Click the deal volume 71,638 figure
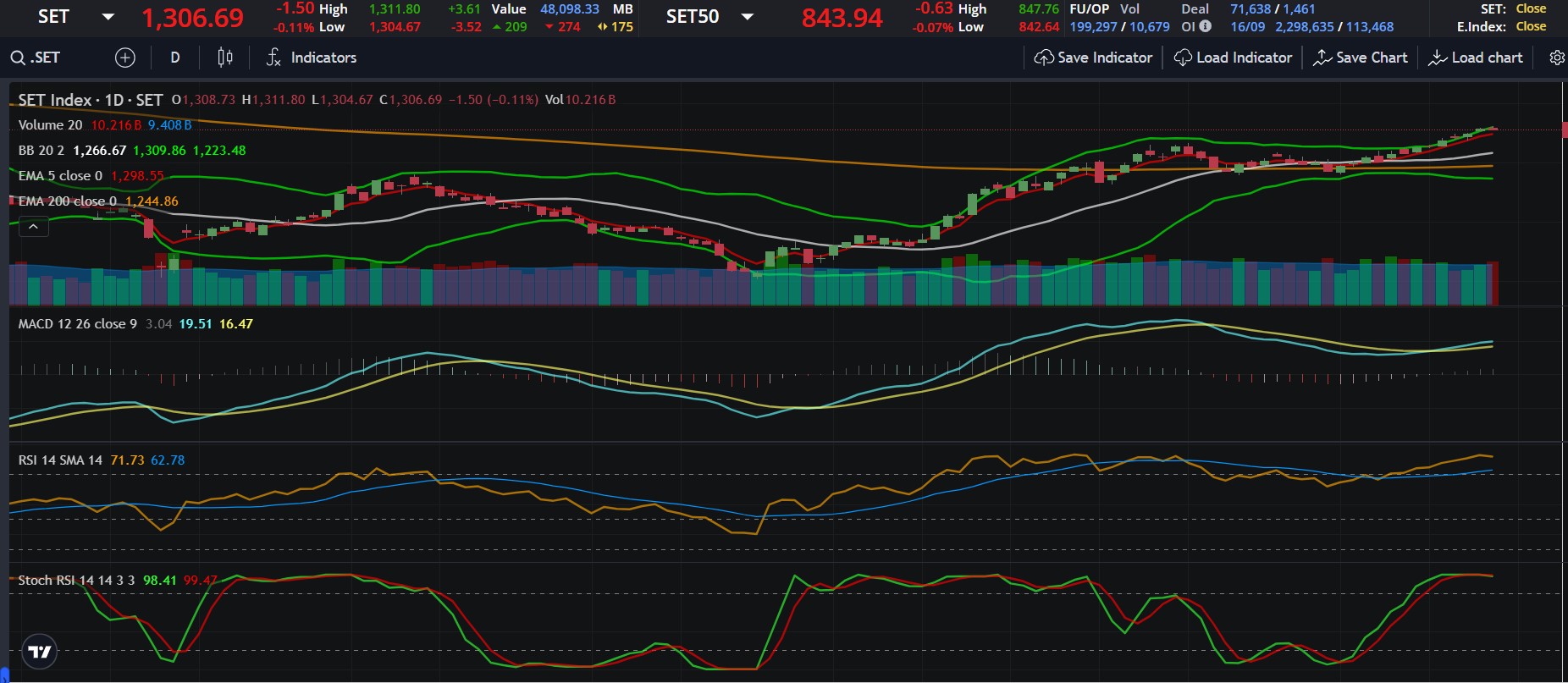 tap(1251, 9)
